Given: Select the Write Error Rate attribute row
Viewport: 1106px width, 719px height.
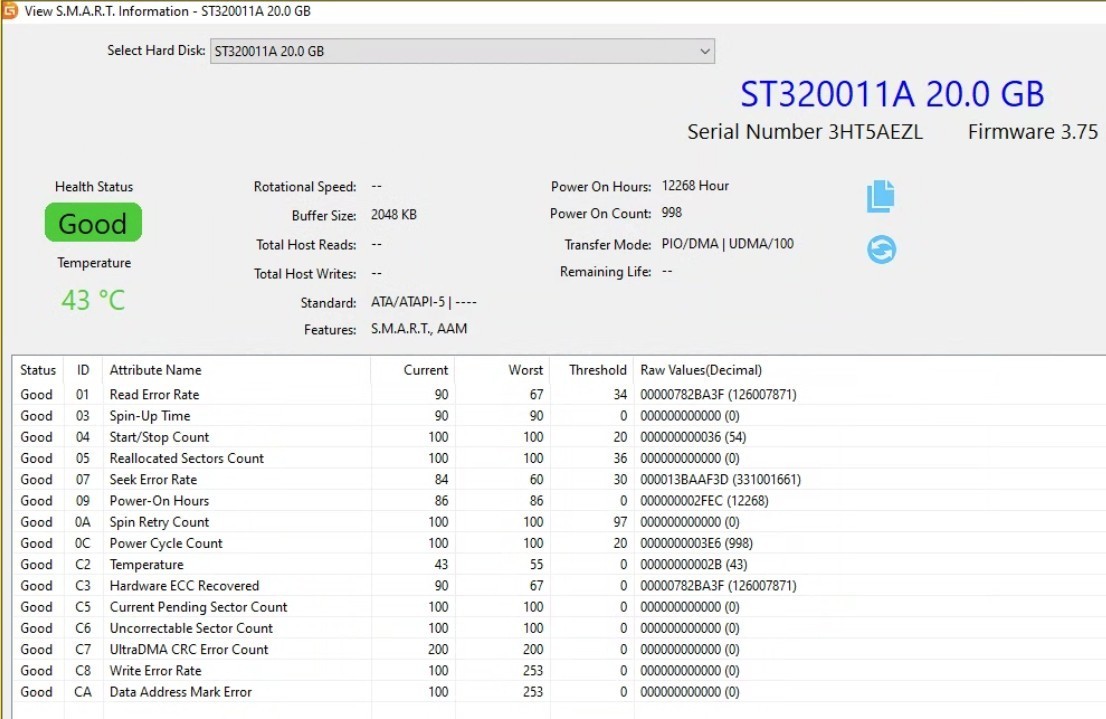Looking at the screenshot, I should [559, 670].
